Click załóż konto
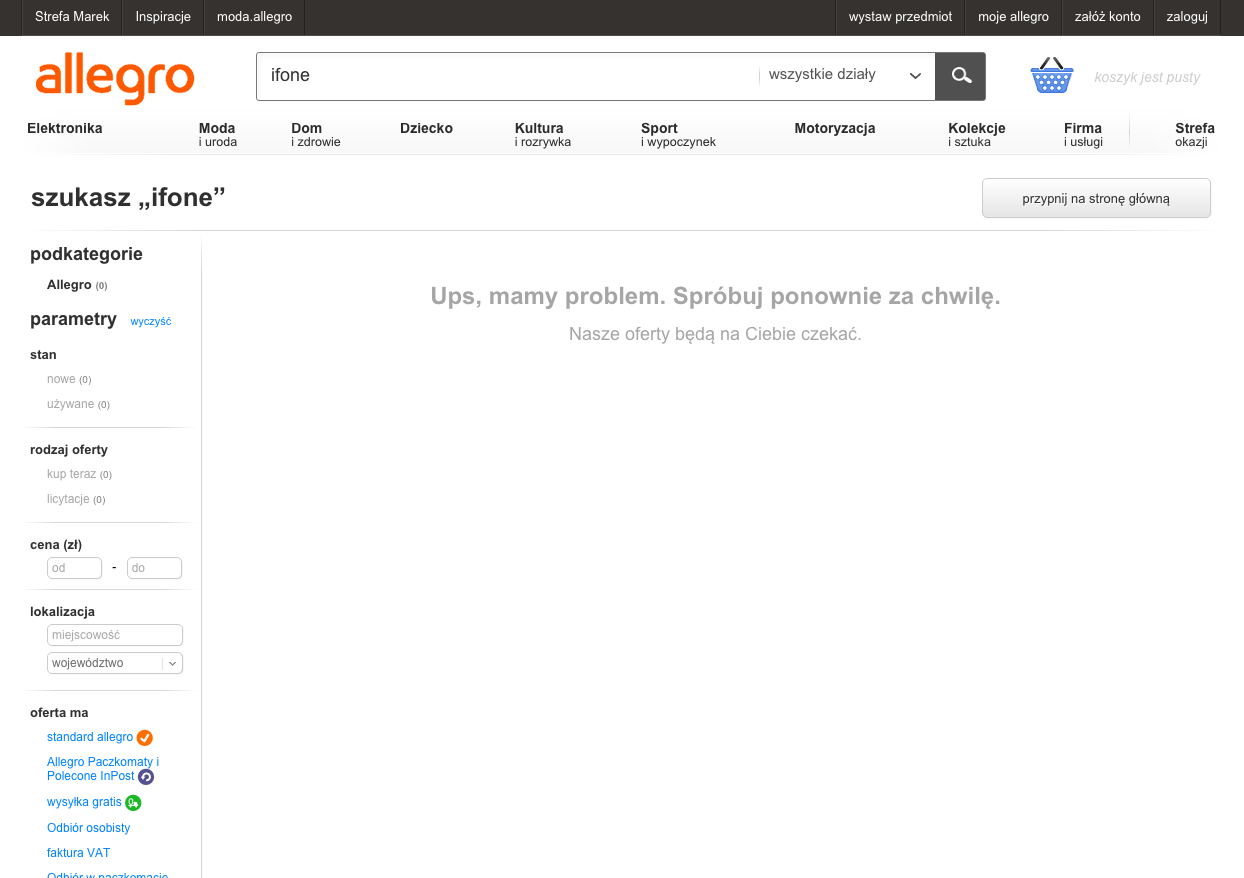The height and width of the screenshot is (878, 1244). tap(1107, 17)
